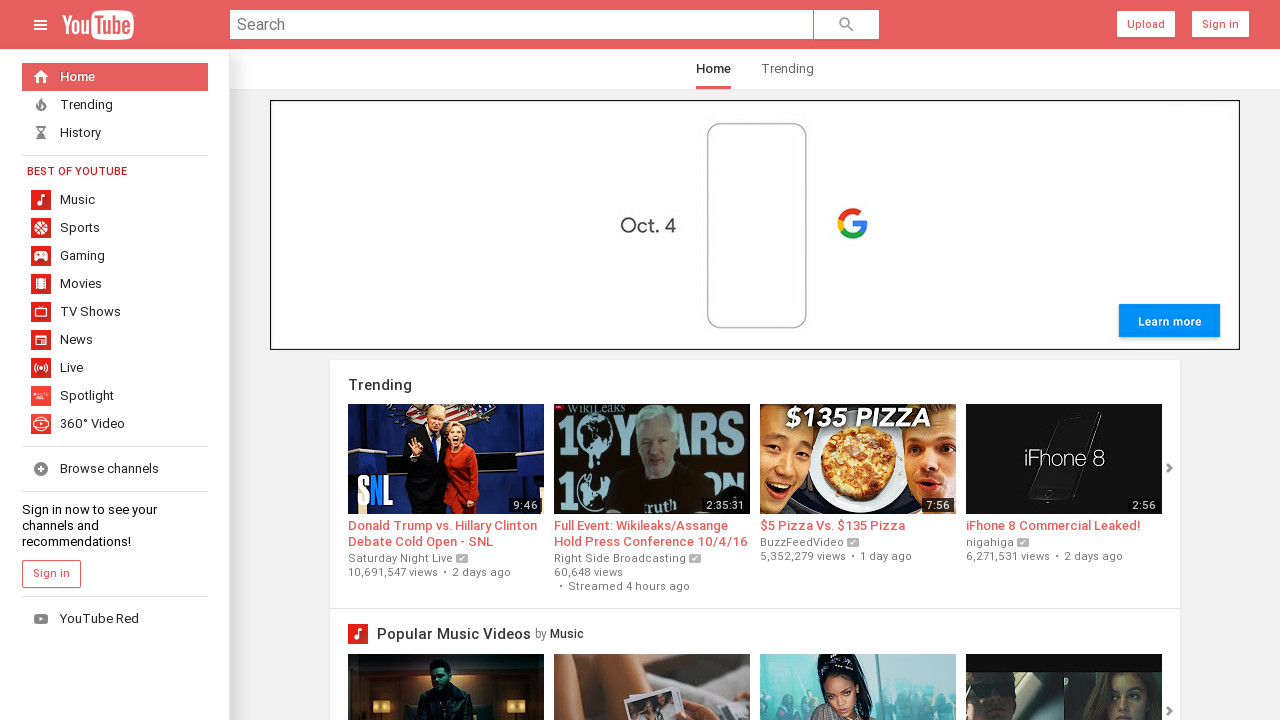Open the iFhone 8 video thumbnail

(x=1064, y=459)
